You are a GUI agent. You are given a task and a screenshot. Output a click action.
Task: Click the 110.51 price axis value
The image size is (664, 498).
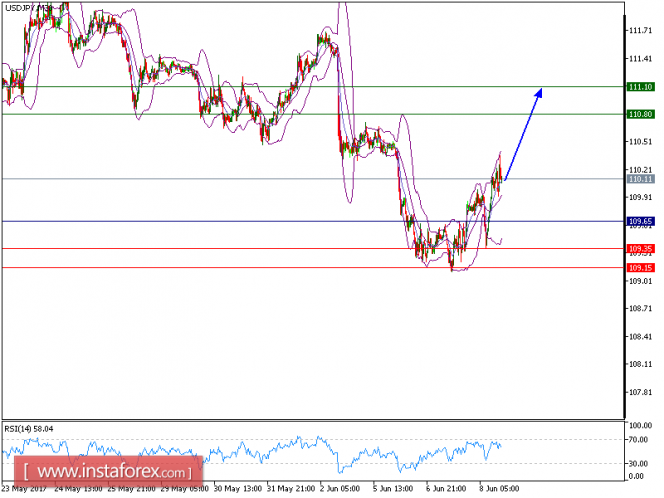pyautogui.click(x=640, y=142)
